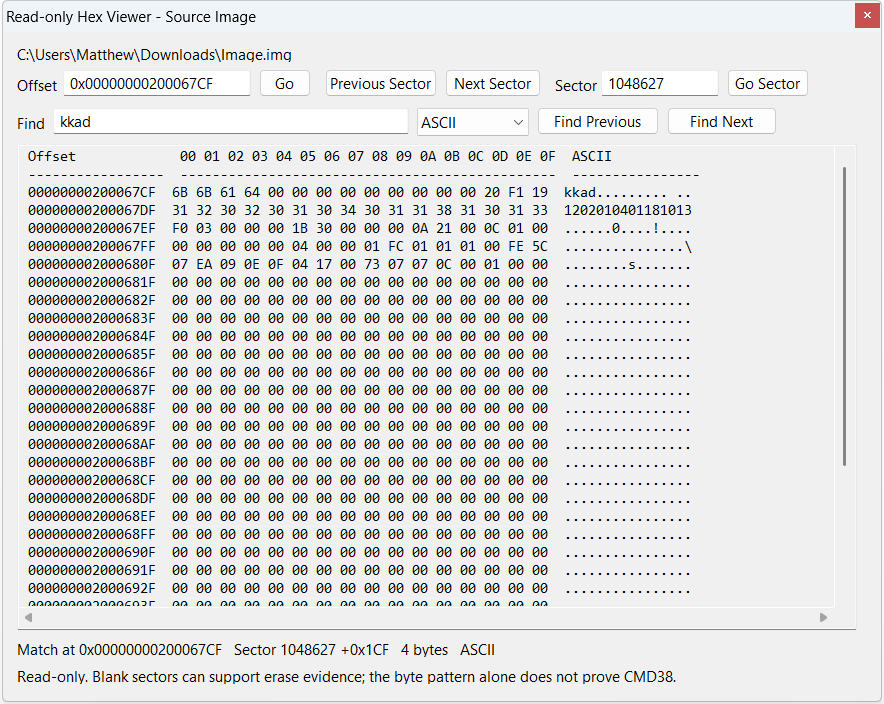Viewport: 884px width, 704px height.
Task: Open the ASCII search type dropdown
Action: pyautogui.click(x=472, y=122)
